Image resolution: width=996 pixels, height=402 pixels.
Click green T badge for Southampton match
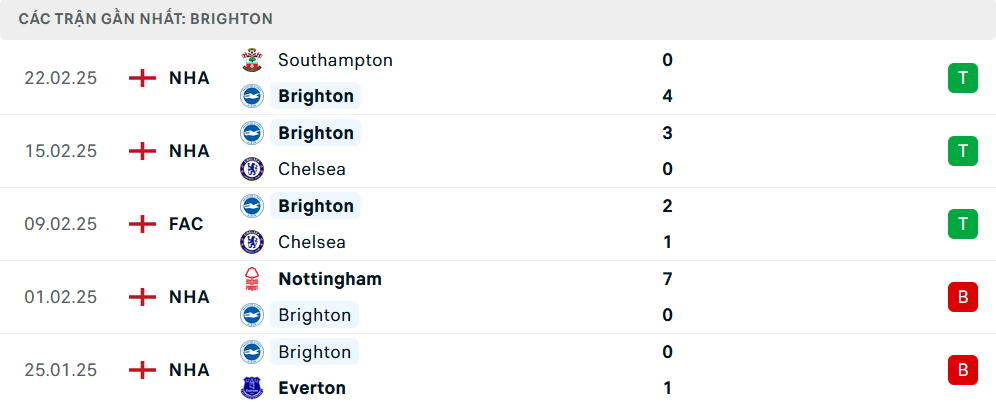pos(962,78)
